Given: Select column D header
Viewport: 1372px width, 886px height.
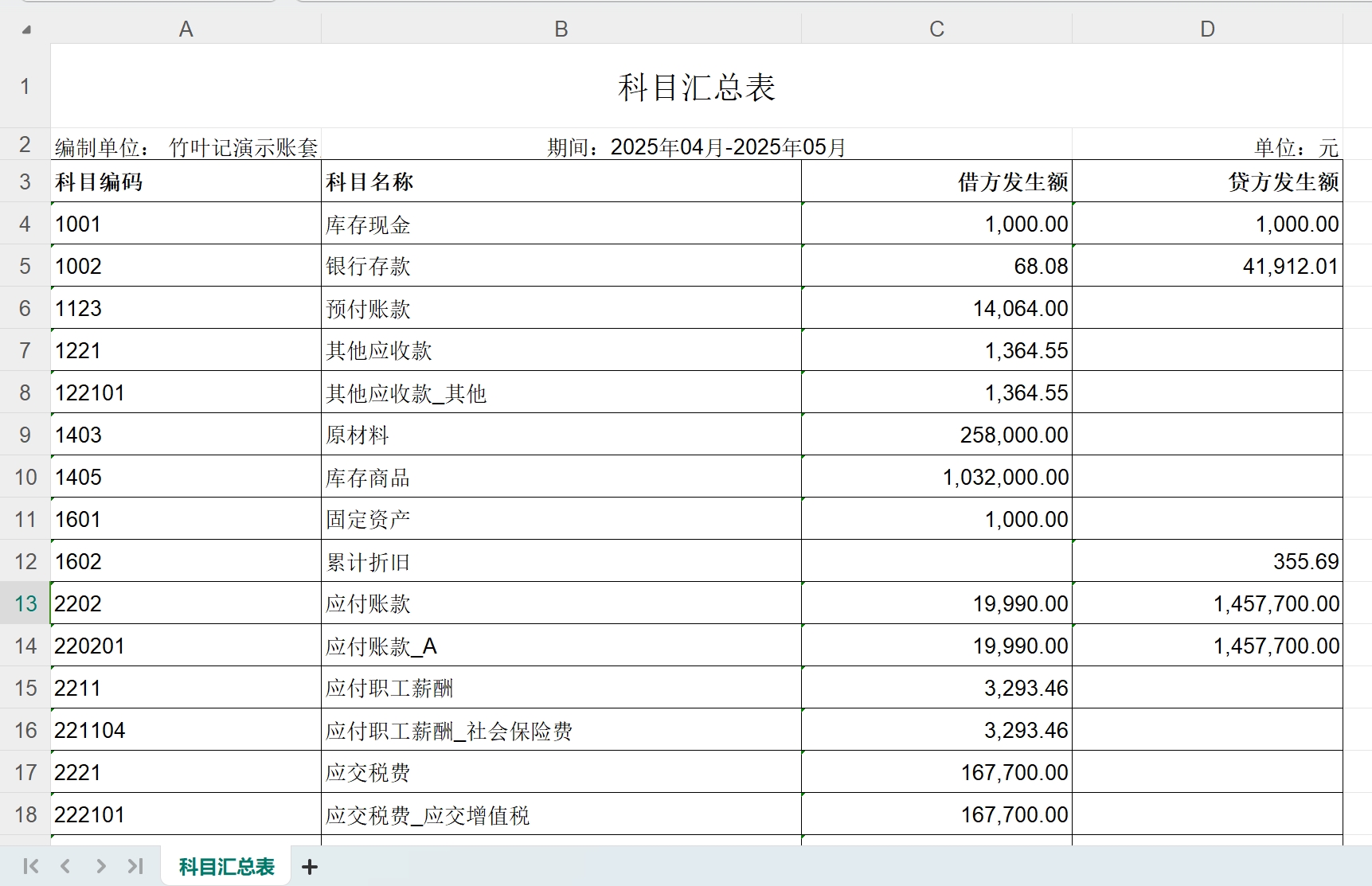Looking at the screenshot, I should pos(1207,29).
